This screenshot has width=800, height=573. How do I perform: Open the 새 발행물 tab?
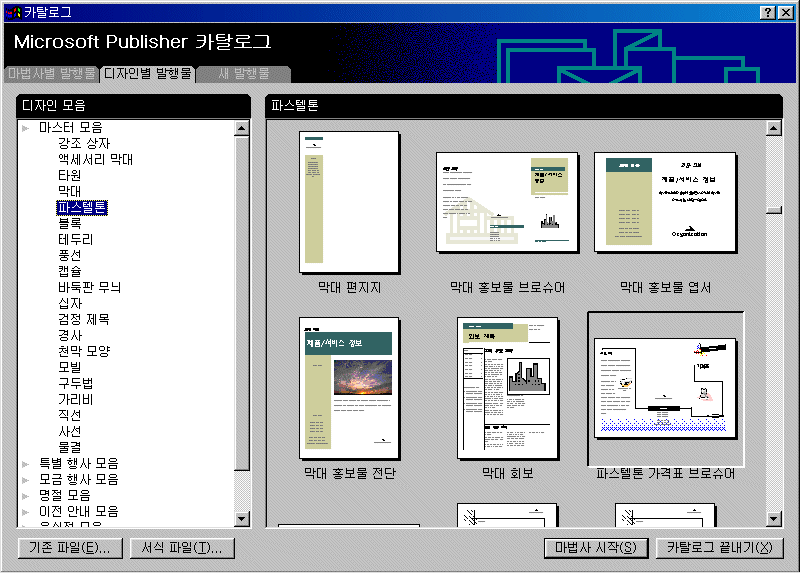coord(243,74)
